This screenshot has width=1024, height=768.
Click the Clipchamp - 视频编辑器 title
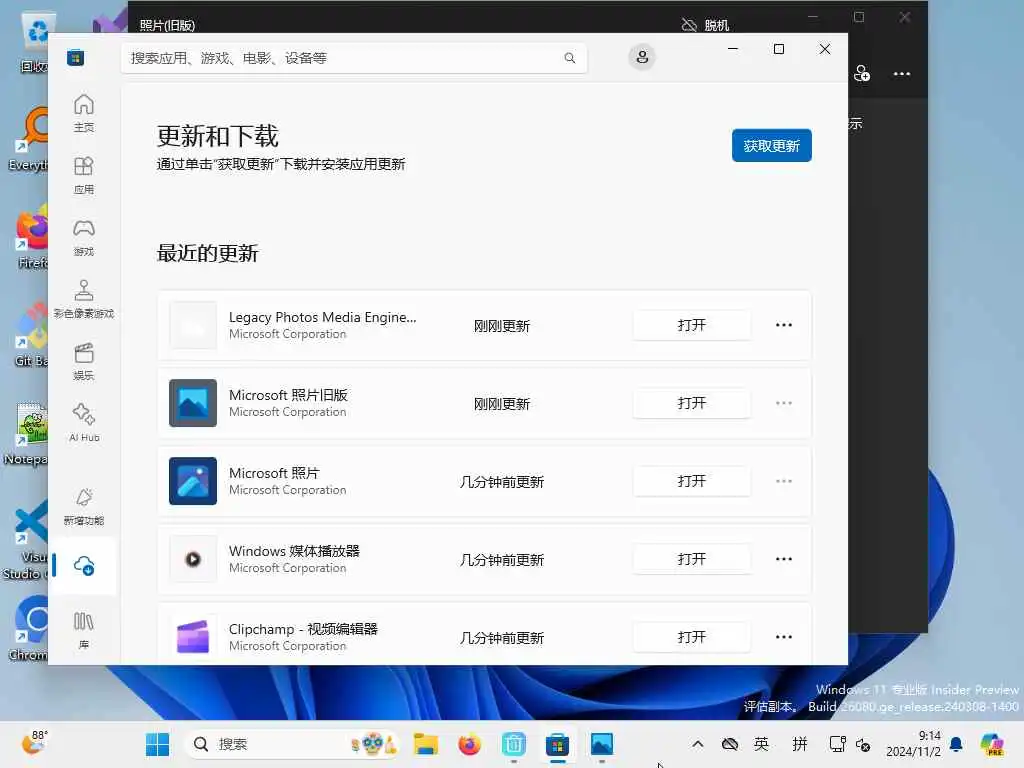(x=303, y=629)
